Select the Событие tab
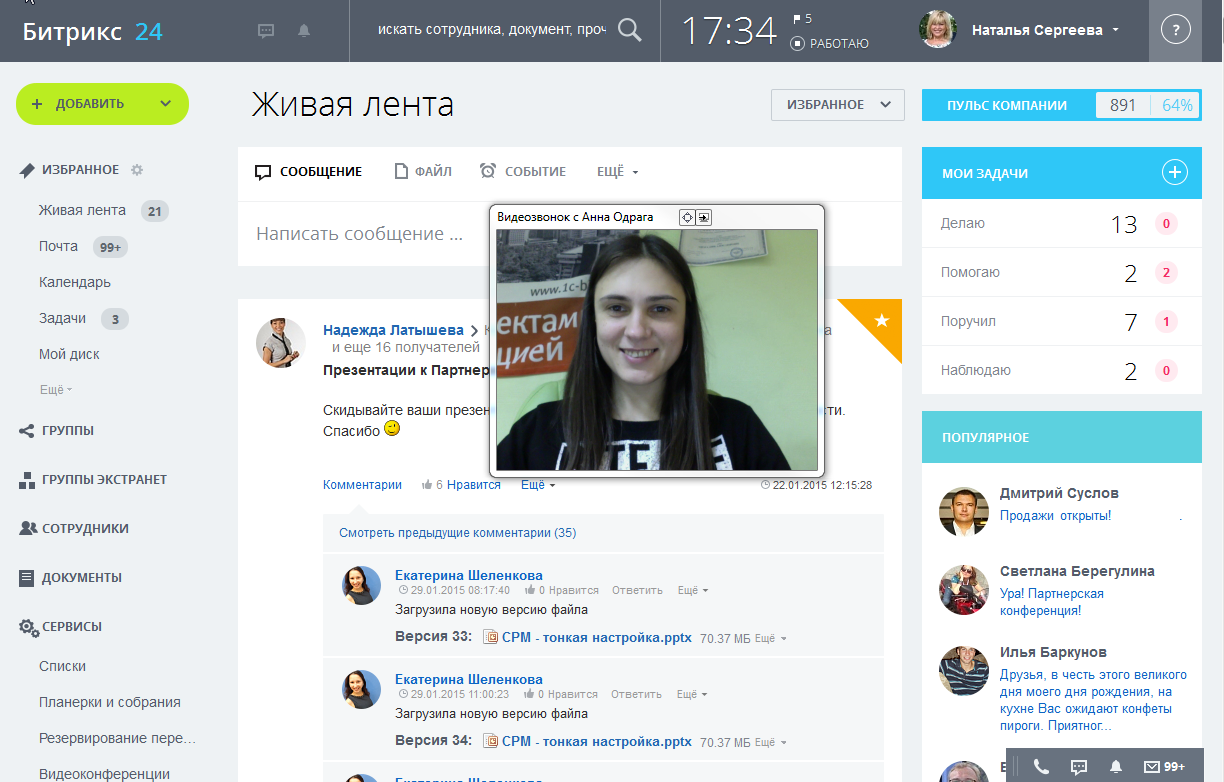The height and width of the screenshot is (782, 1224). (523, 172)
